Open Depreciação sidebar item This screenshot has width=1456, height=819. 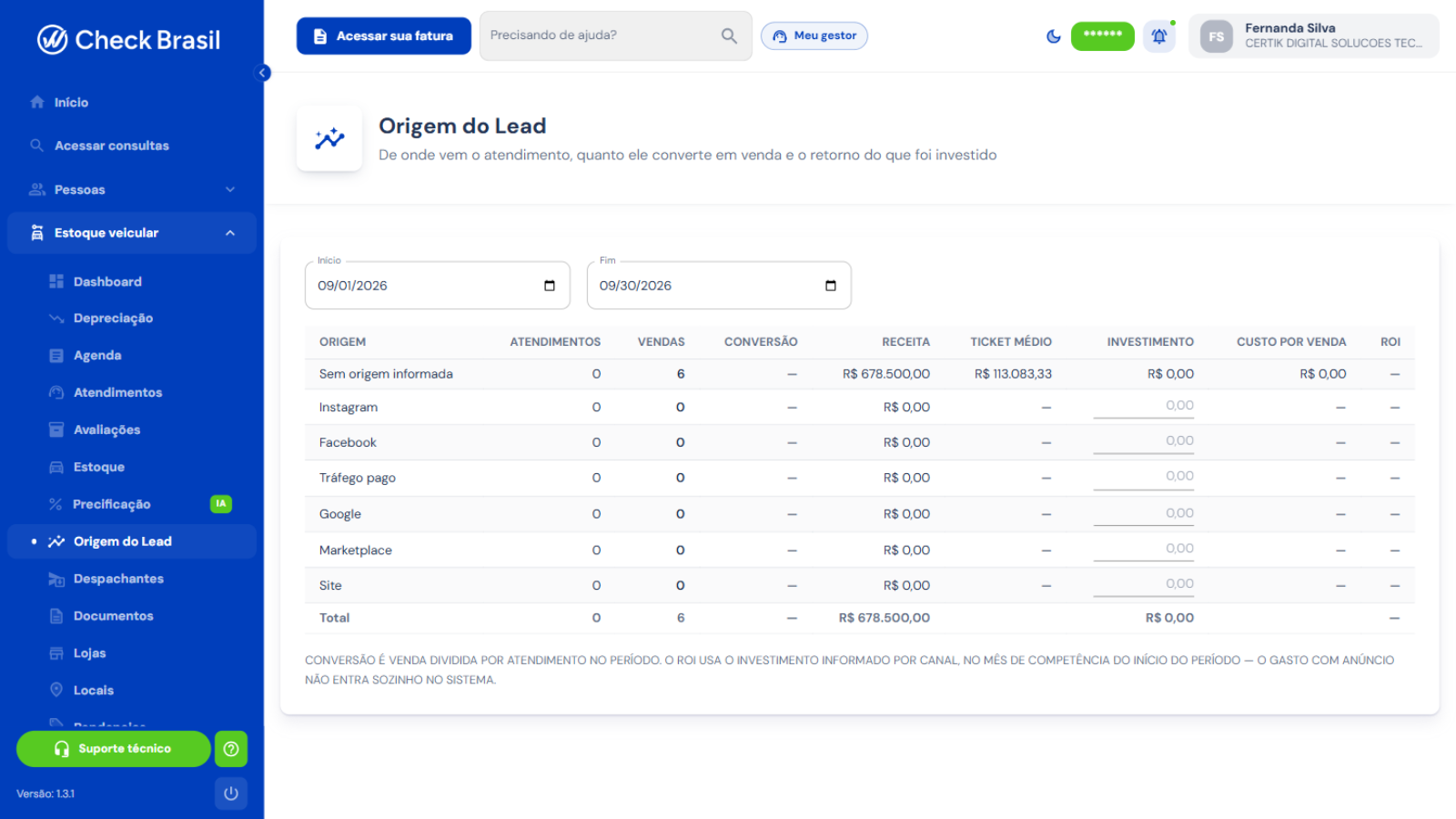click(132, 318)
